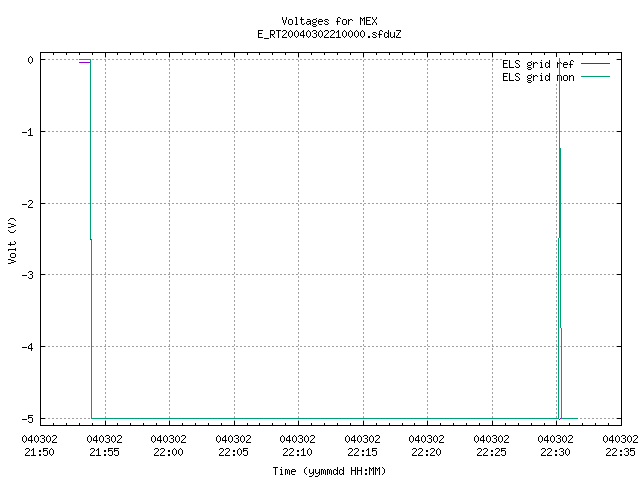Image resolution: width=640 pixels, height=480 pixels.
Task: Click the green voltage drop line near 21:54
Action: [91, 239]
